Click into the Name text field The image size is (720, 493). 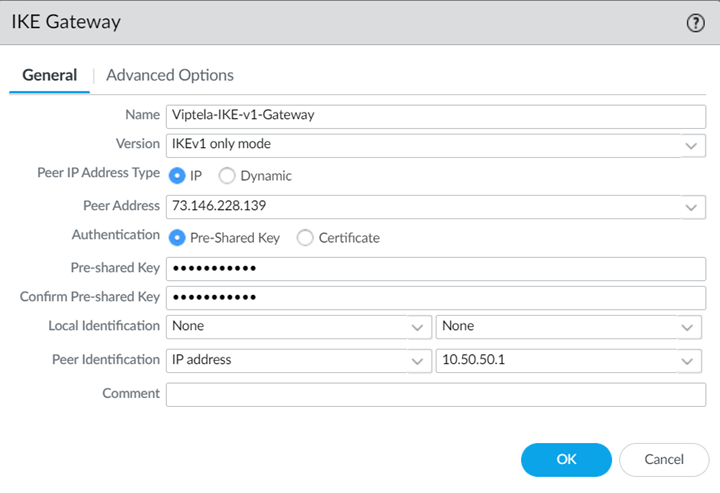[x=435, y=115]
